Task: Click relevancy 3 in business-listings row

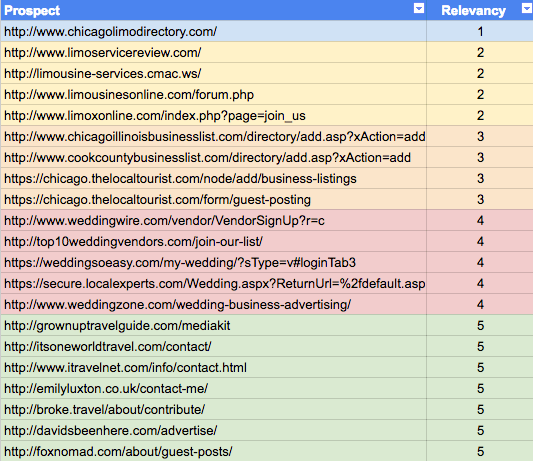Action: (x=480, y=178)
